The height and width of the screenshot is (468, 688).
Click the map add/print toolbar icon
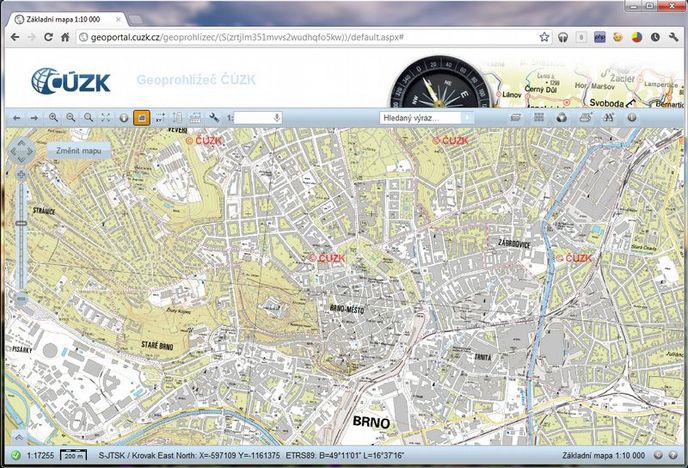[585, 118]
